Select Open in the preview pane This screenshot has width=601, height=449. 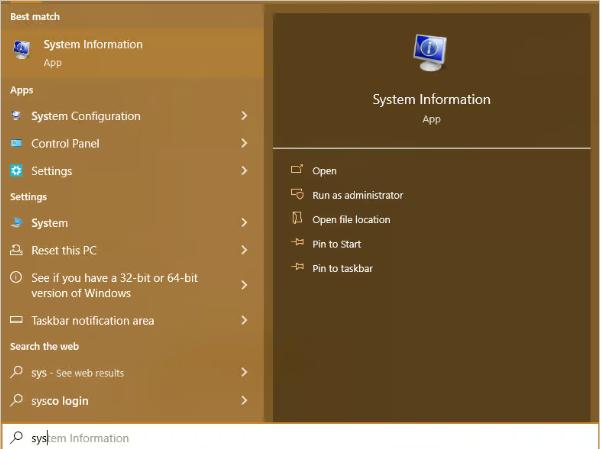pos(324,171)
